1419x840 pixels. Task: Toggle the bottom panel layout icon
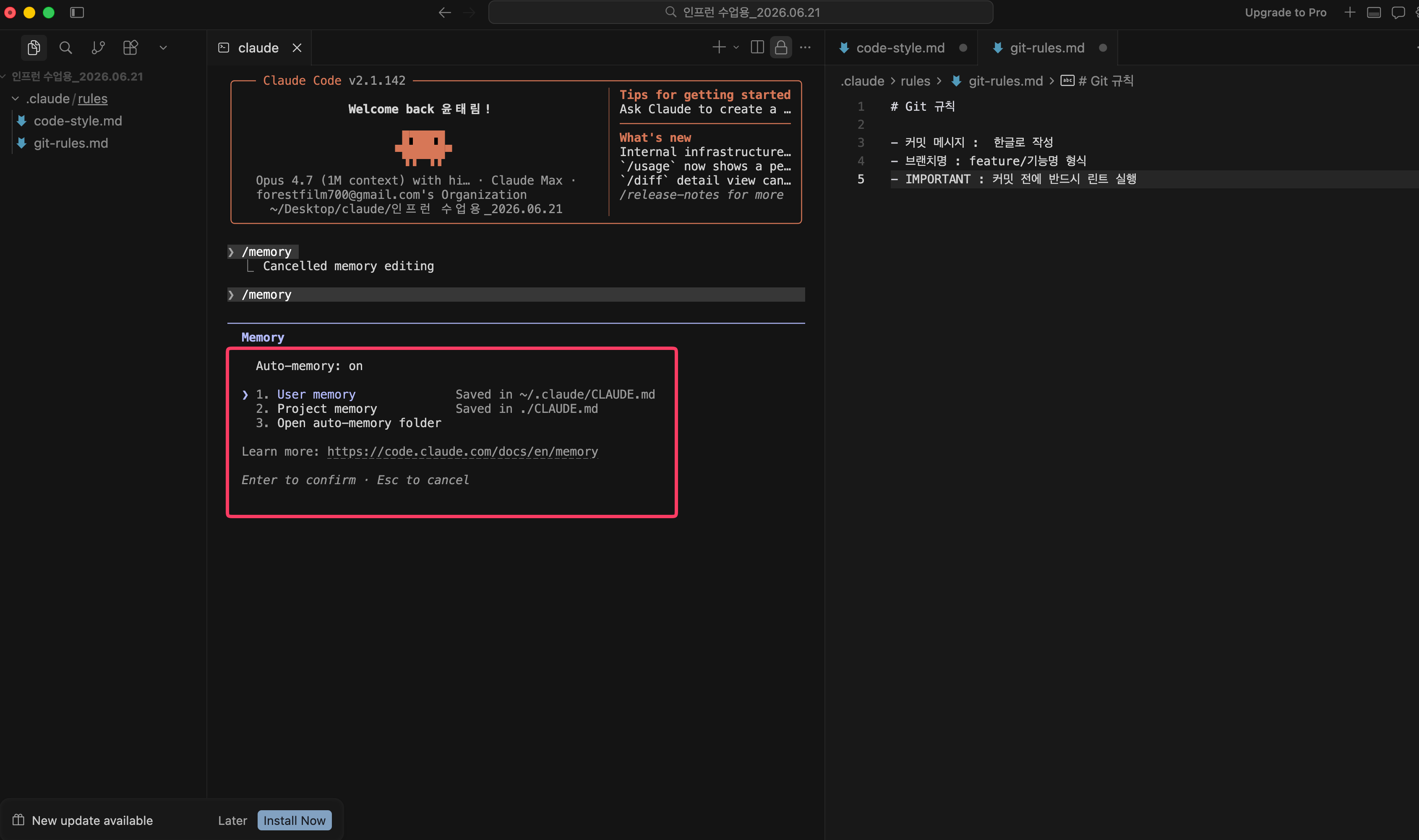coord(1374,13)
